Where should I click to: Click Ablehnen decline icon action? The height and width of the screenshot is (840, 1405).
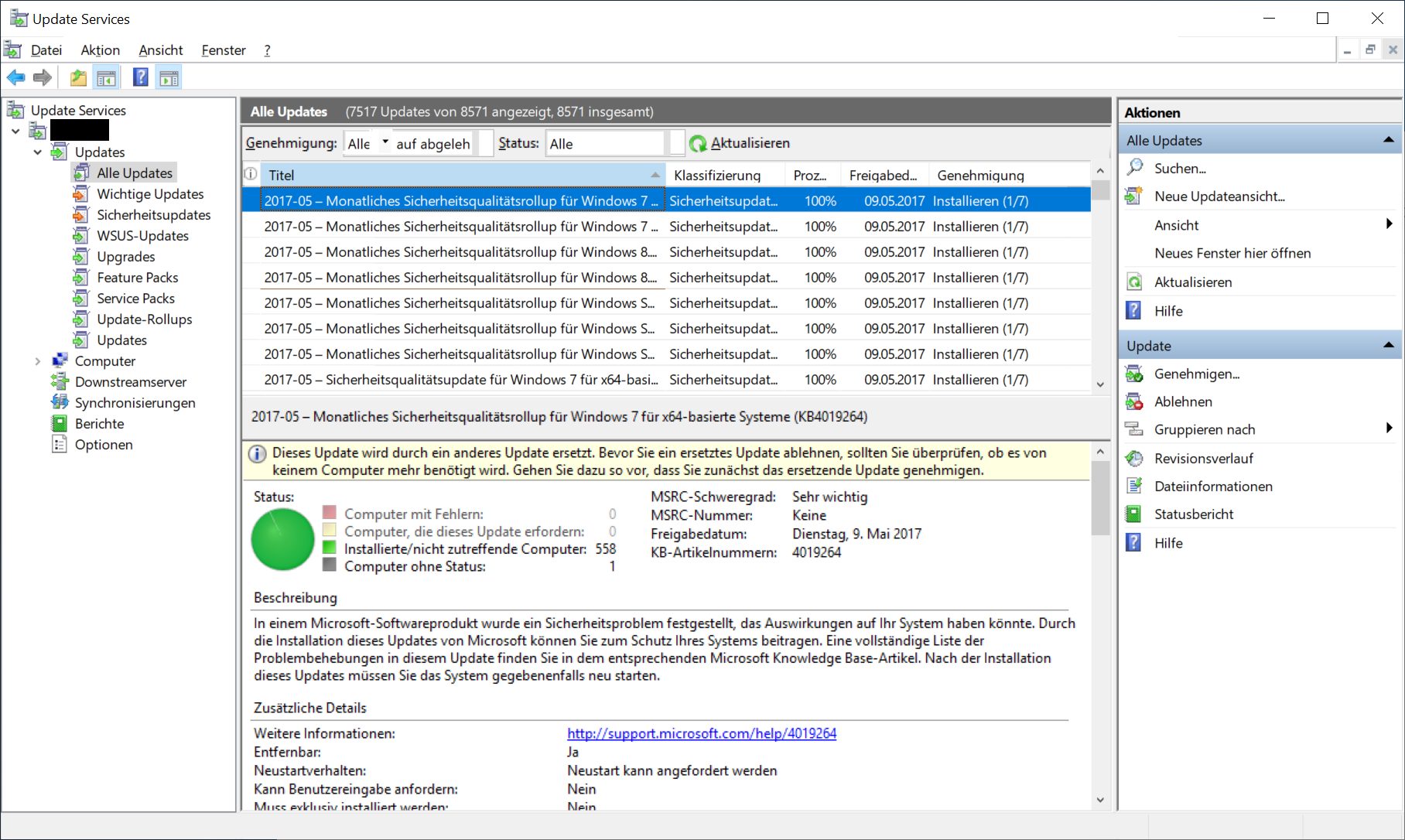[1135, 402]
